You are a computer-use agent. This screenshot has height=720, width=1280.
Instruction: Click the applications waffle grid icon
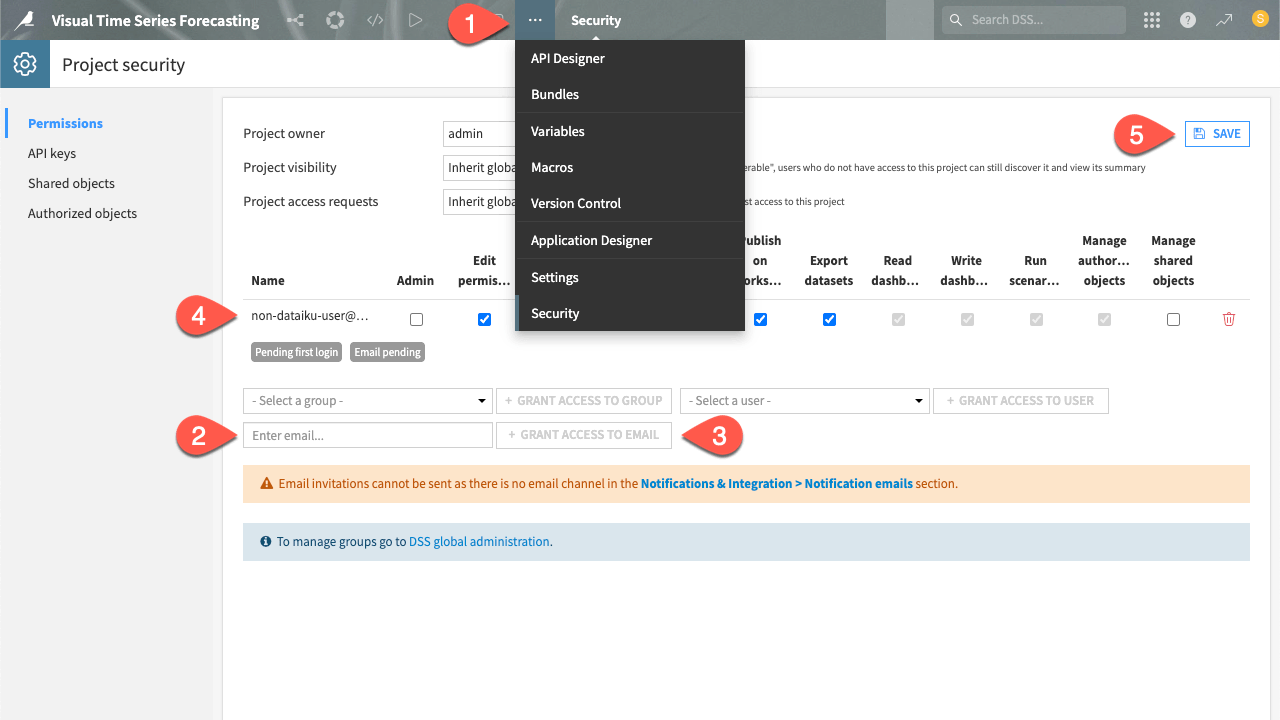pyautogui.click(x=1151, y=20)
